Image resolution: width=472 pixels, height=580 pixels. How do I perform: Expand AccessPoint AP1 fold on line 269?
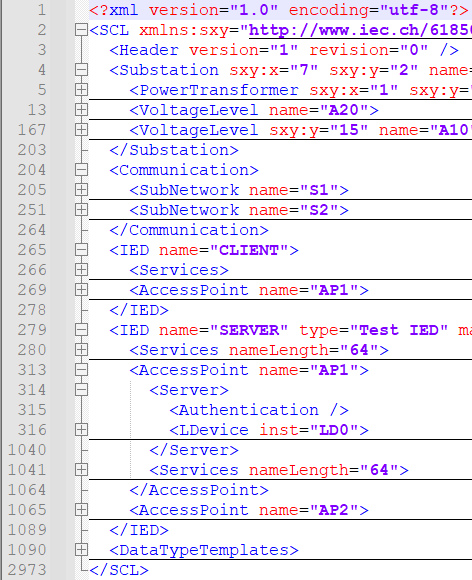pos(81,290)
